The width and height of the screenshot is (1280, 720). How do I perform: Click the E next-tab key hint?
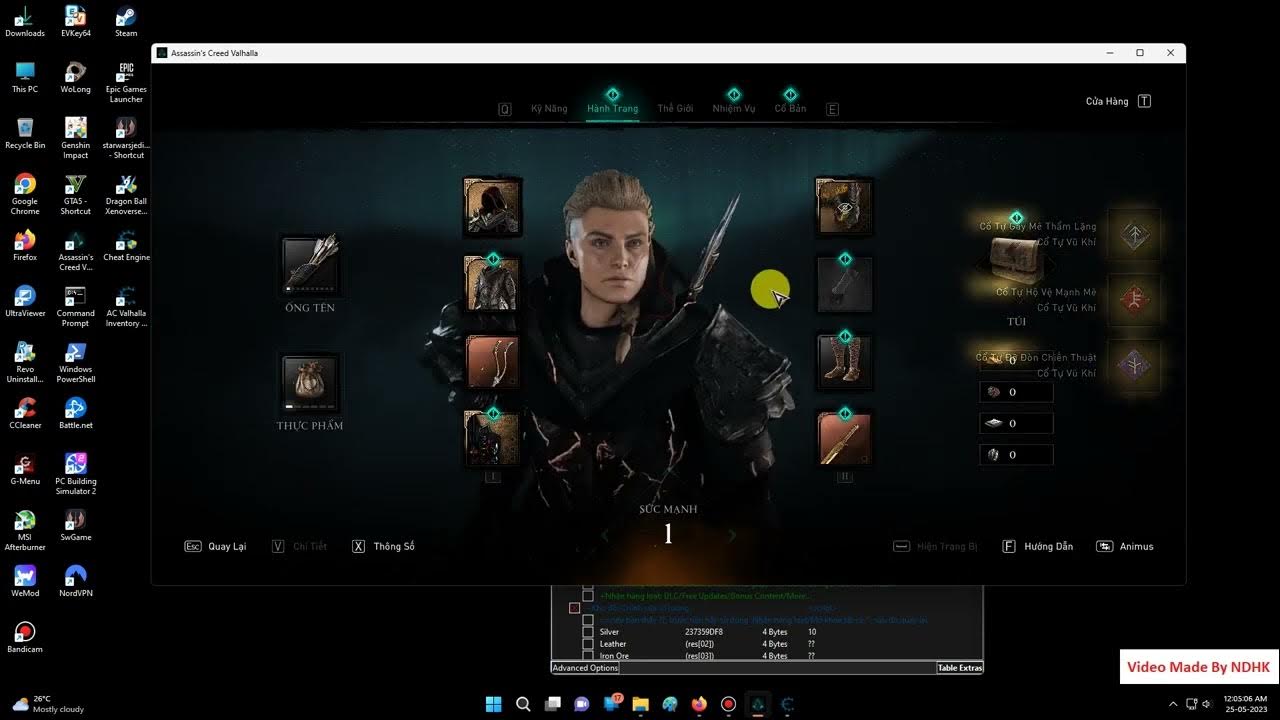click(x=832, y=109)
